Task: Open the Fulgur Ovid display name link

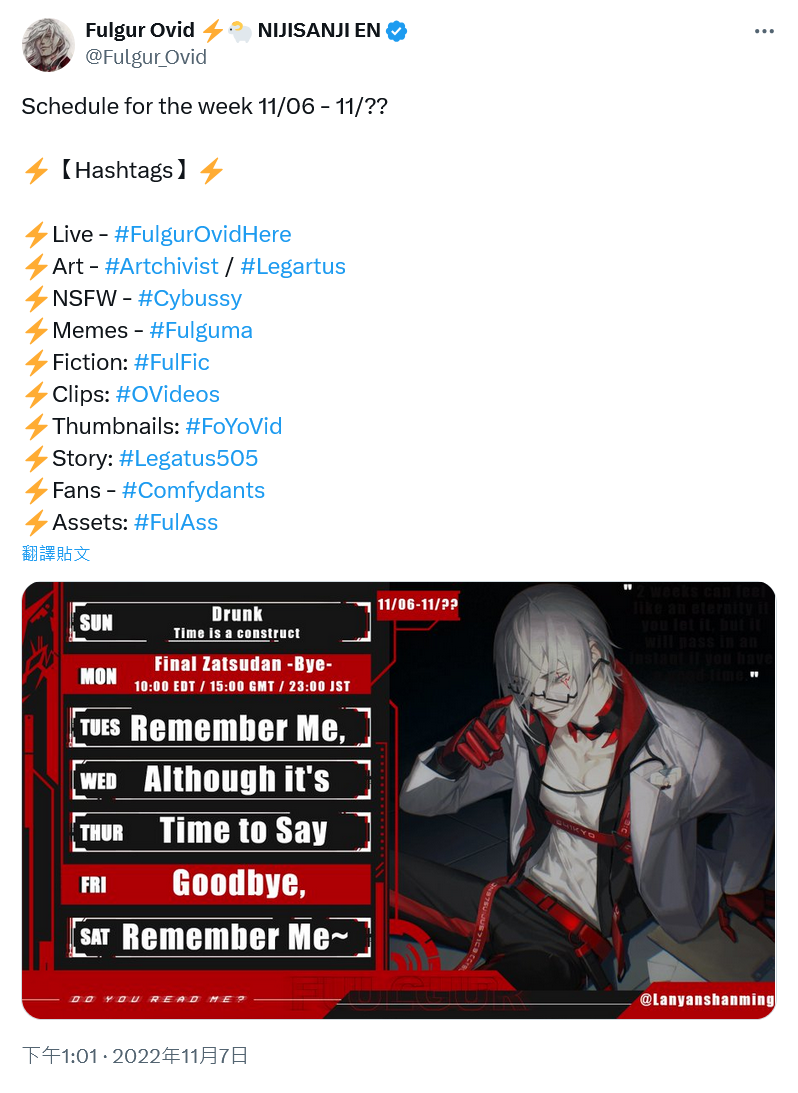Action: [x=139, y=30]
